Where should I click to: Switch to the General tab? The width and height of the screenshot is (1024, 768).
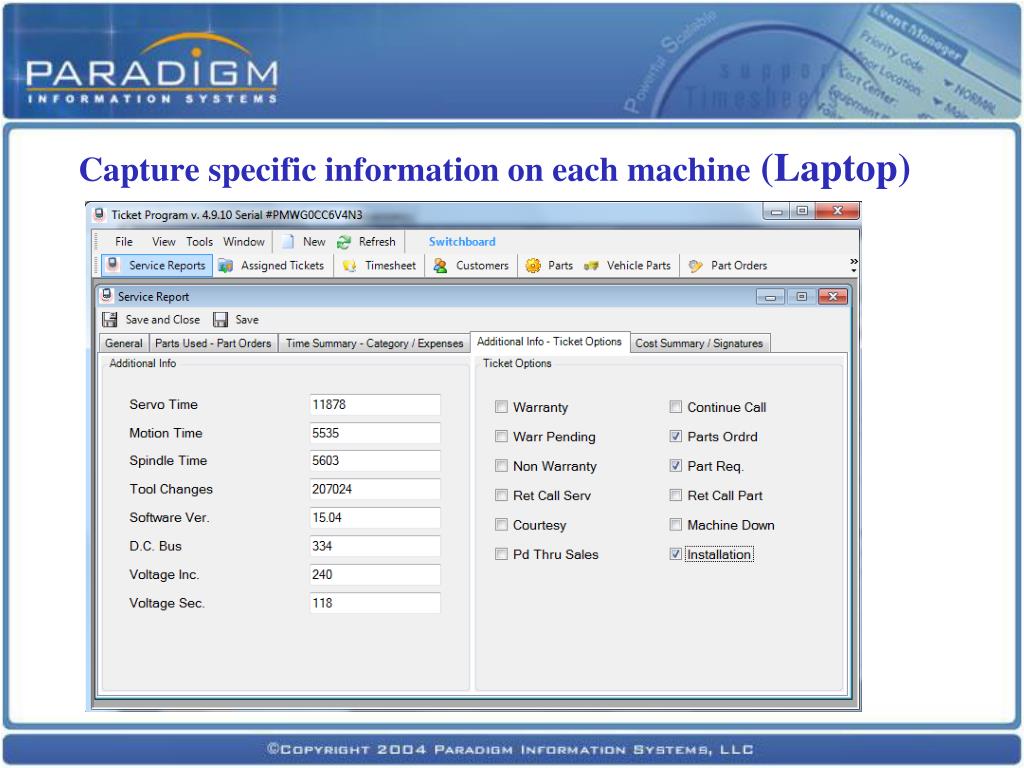pyautogui.click(x=123, y=344)
